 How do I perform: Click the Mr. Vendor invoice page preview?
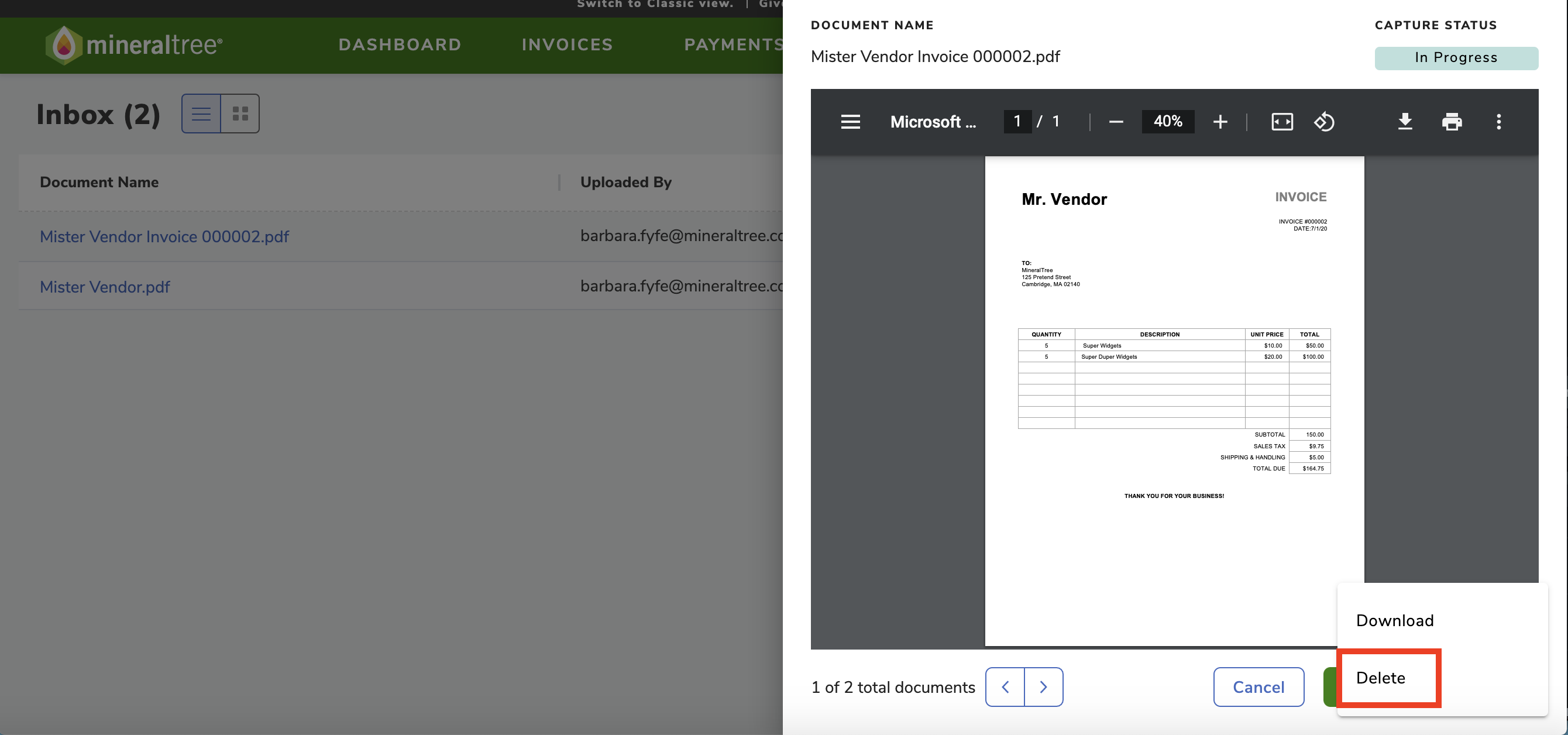point(1174,401)
